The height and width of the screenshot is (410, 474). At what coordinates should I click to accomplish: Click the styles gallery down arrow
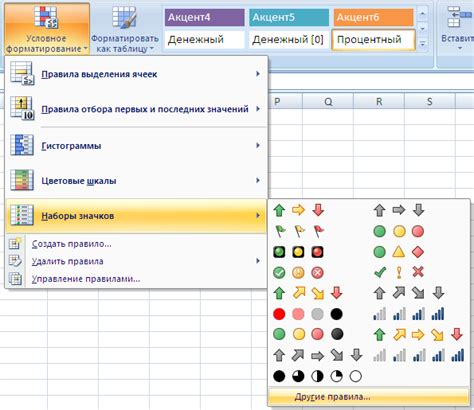423,29
